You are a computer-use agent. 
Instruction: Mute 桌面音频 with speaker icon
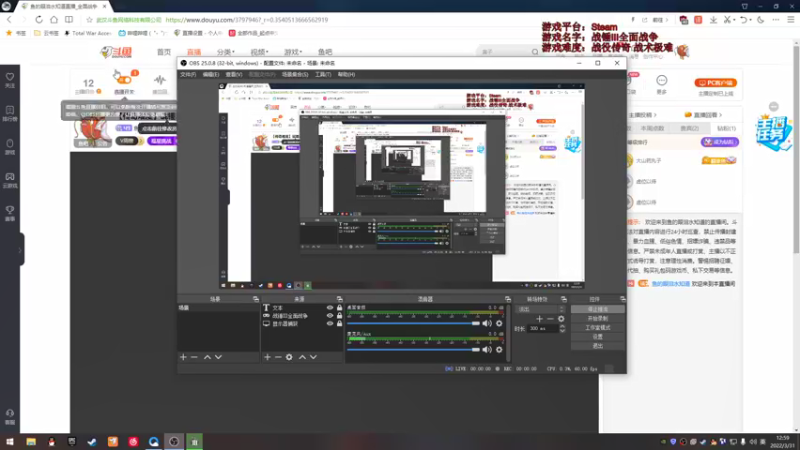(487, 323)
